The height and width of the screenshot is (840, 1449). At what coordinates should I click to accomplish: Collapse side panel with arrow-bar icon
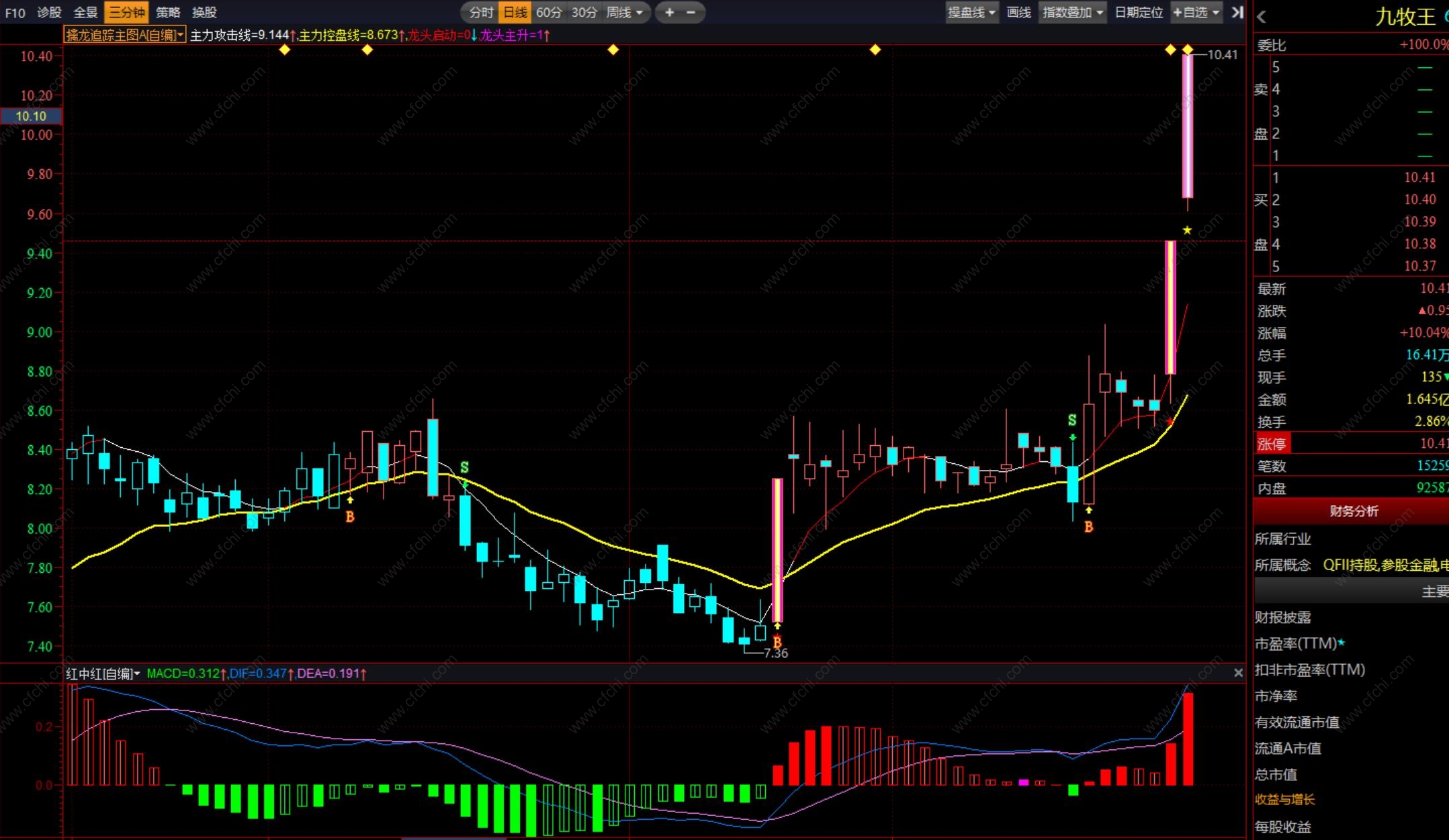click(x=1237, y=12)
